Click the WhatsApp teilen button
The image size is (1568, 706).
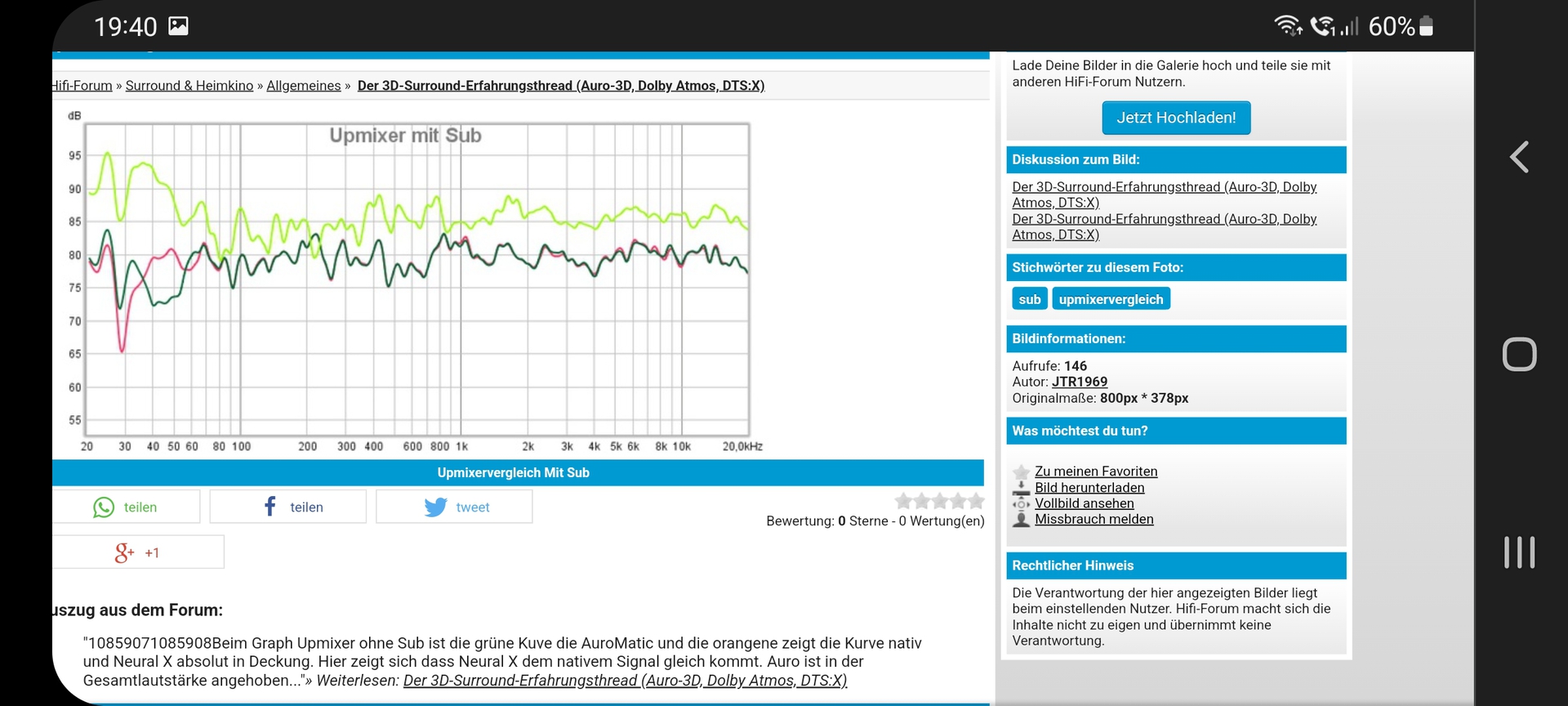click(126, 507)
